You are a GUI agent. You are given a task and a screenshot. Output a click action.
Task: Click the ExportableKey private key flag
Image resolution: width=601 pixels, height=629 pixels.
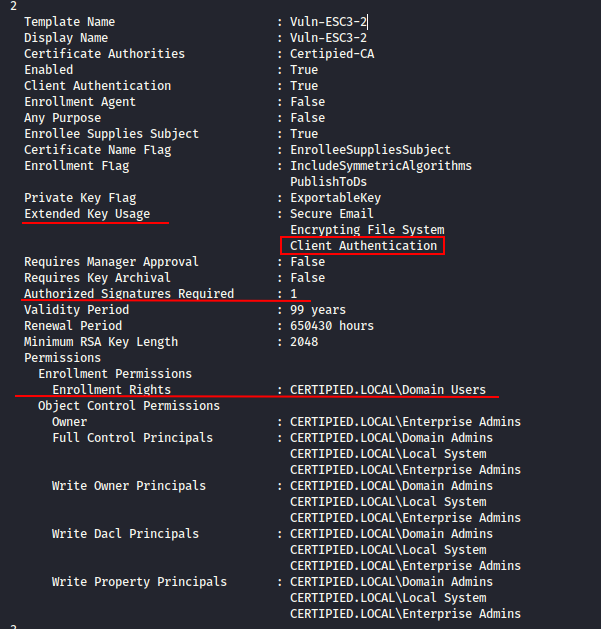pos(335,198)
